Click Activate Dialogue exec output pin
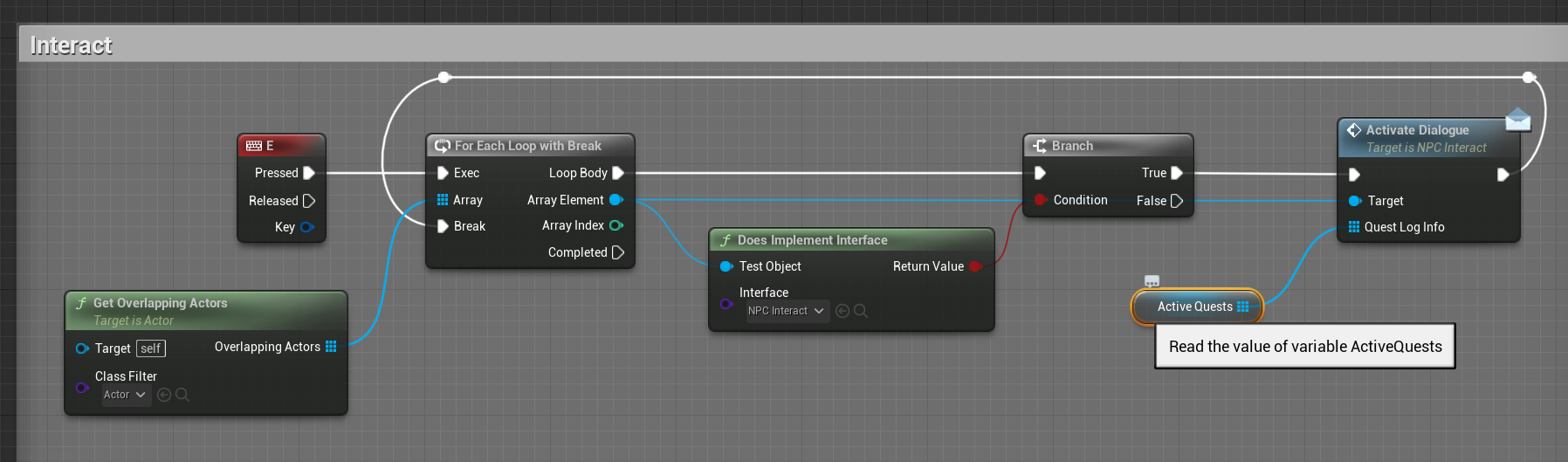The height and width of the screenshot is (462, 1568). click(x=1503, y=175)
